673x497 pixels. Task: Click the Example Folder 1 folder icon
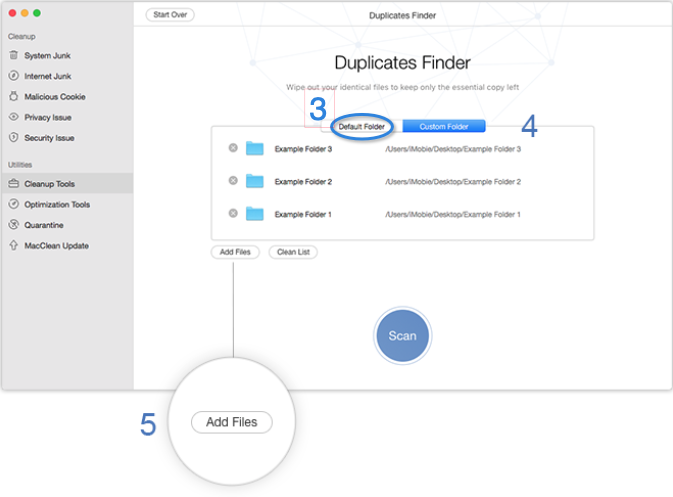pyautogui.click(x=255, y=214)
